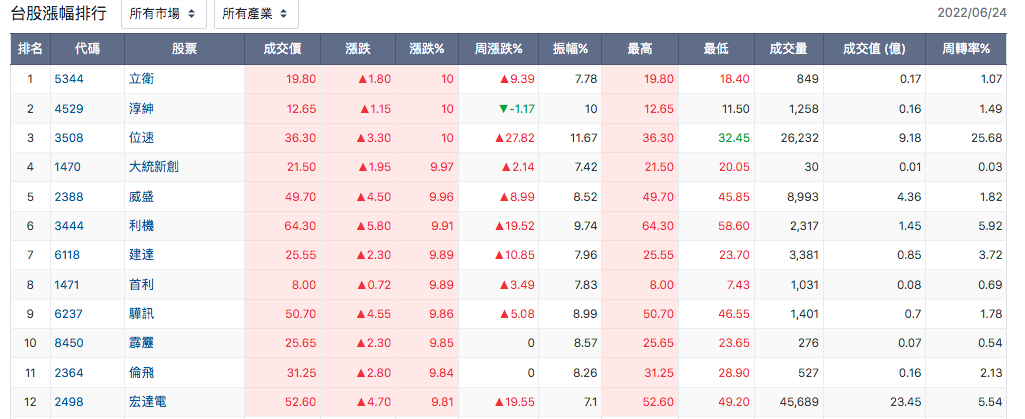Select the volume 8,993 cell
Image resolution: width=1025 pixels, height=419 pixels.
788,197
